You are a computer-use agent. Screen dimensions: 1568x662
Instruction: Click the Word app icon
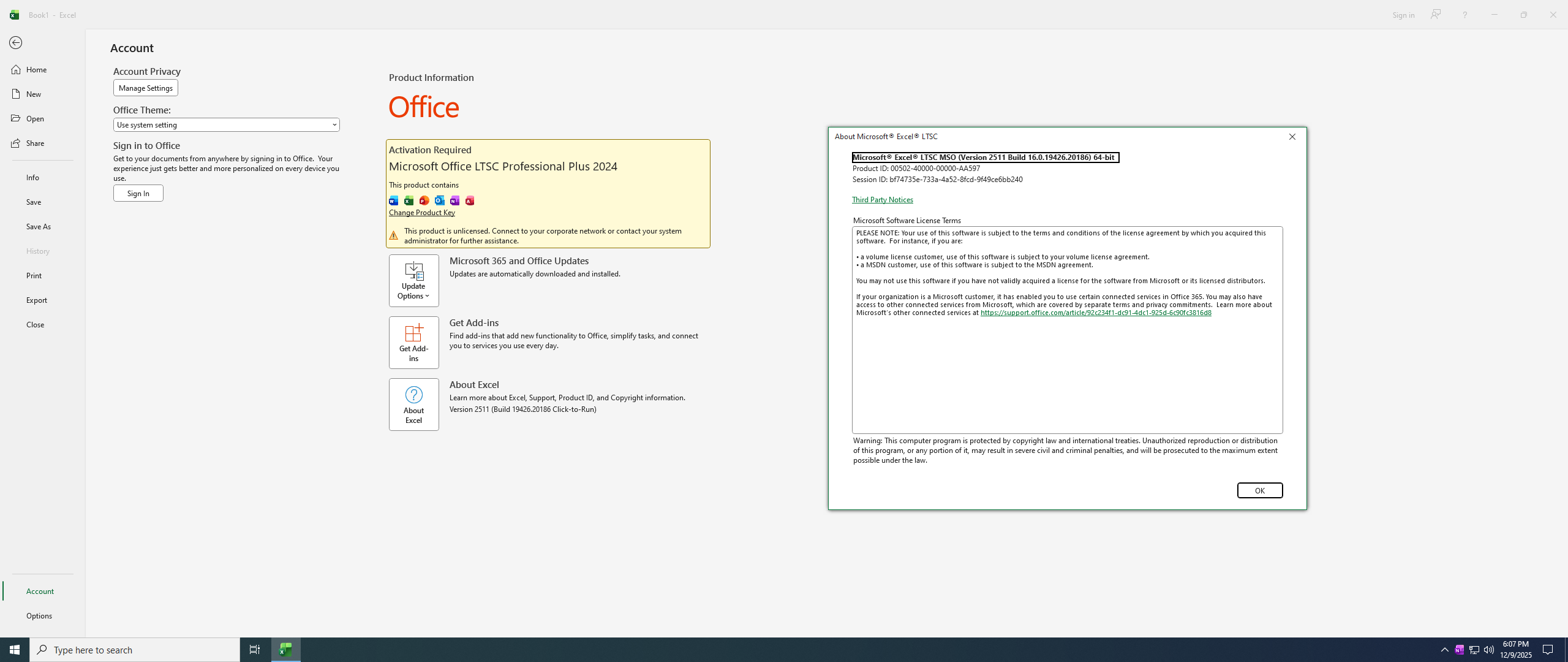[393, 200]
